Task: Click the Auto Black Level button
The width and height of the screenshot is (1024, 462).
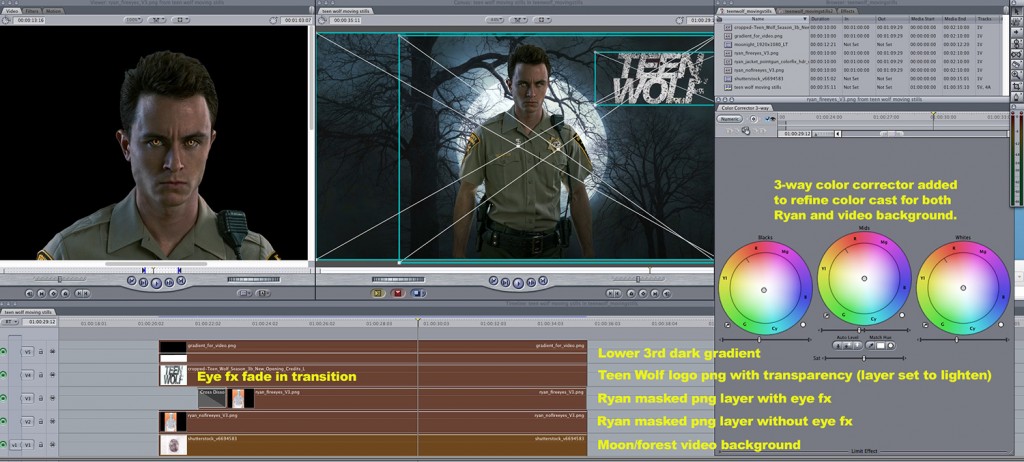Action: (838, 346)
